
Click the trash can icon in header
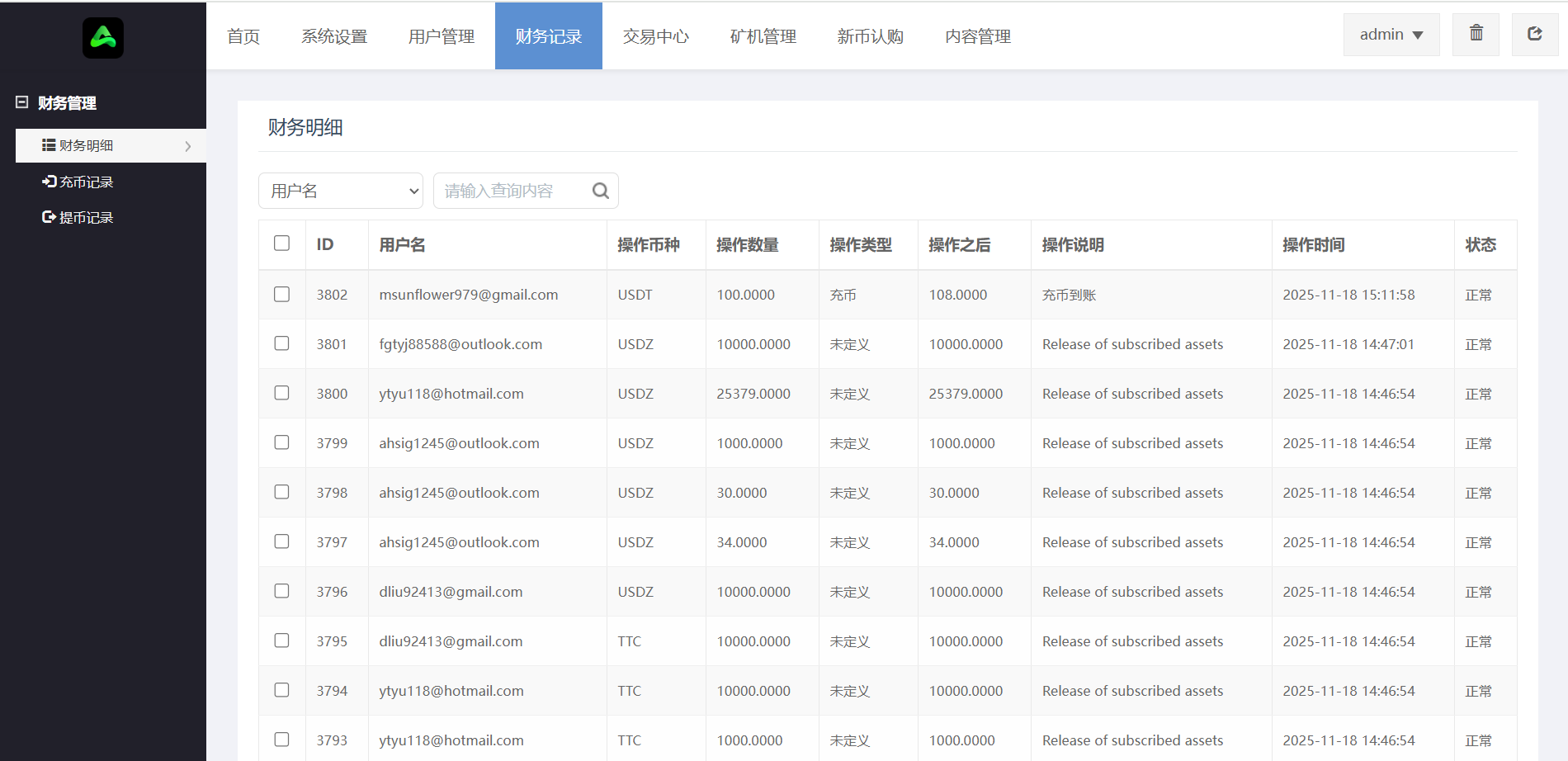(1476, 34)
